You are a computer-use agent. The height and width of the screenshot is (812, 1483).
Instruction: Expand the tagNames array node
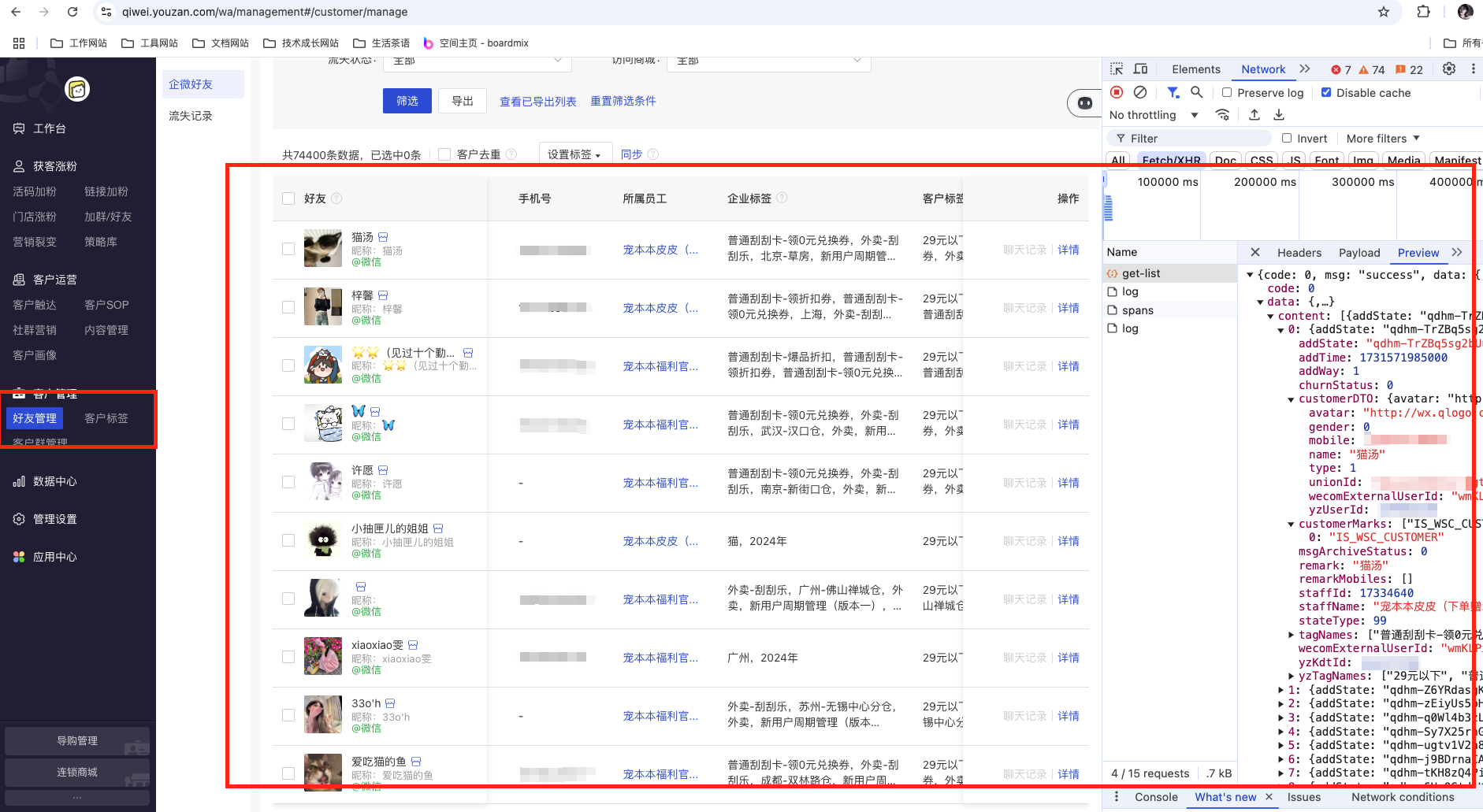[1292, 635]
